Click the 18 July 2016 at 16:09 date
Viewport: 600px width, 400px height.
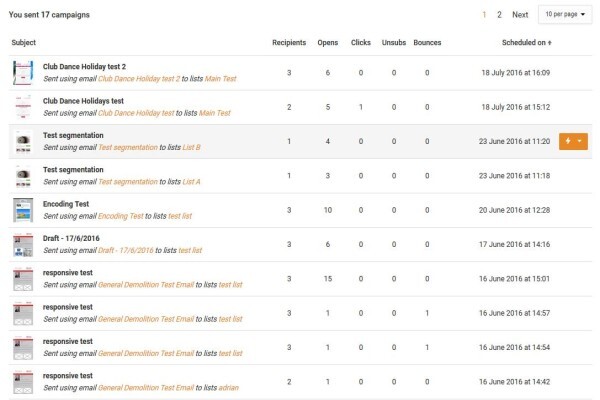click(x=515, y=73)
